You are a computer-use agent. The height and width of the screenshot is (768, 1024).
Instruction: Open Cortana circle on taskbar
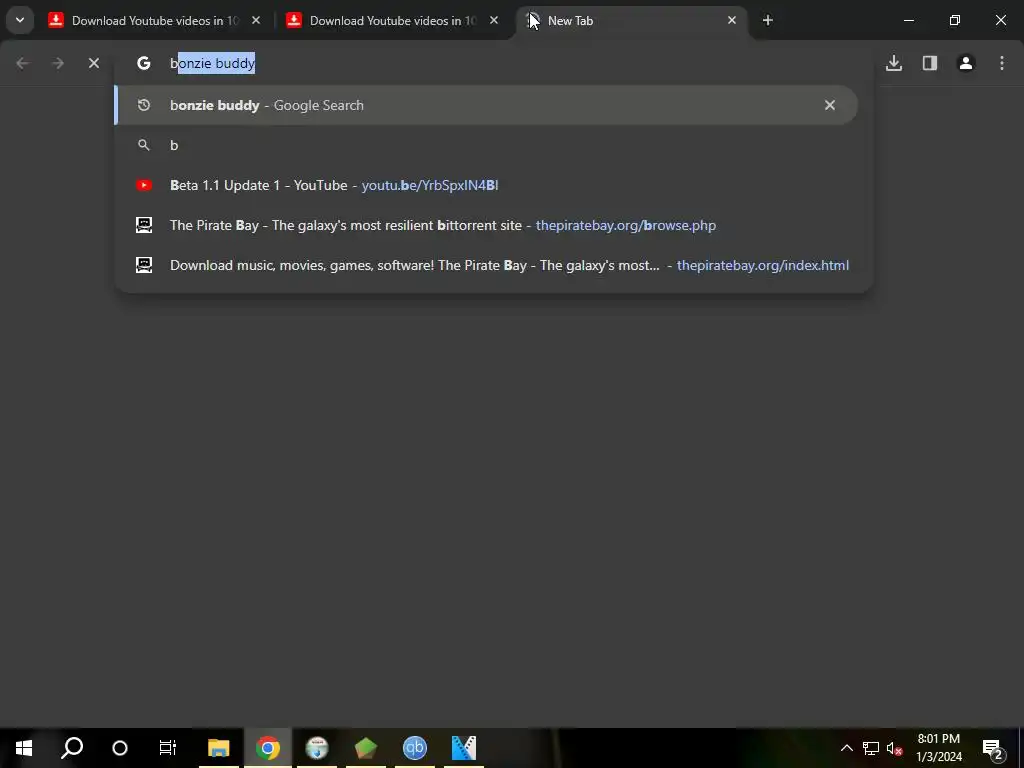point(120,748)
